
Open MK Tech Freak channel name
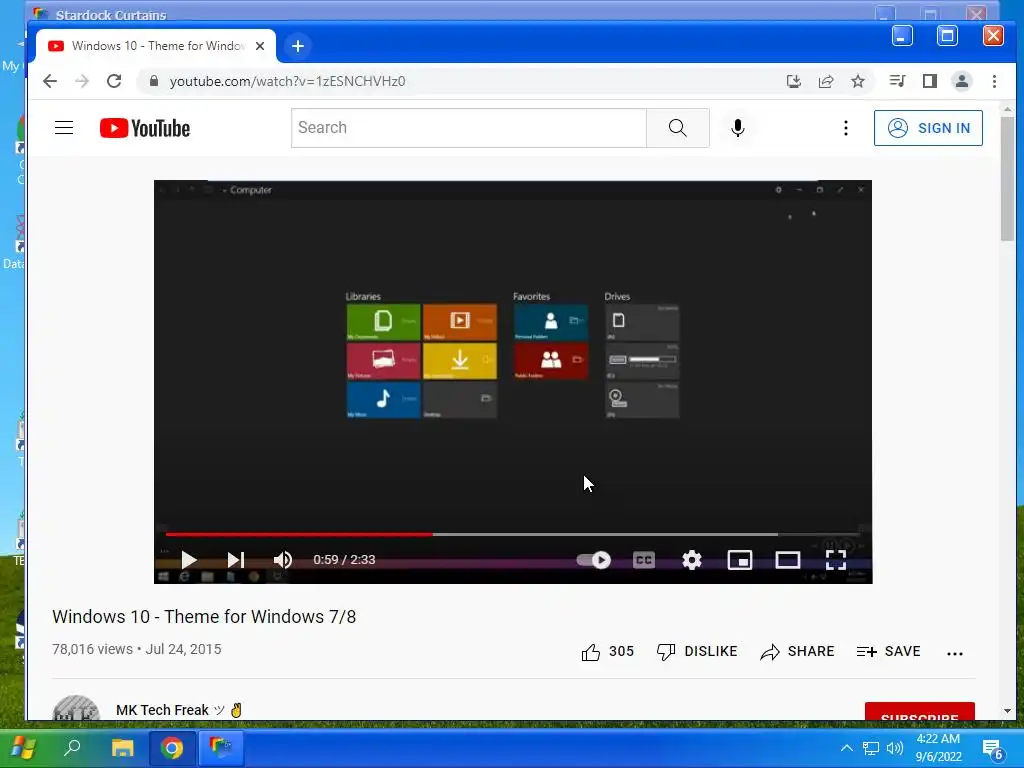point(163,710)
